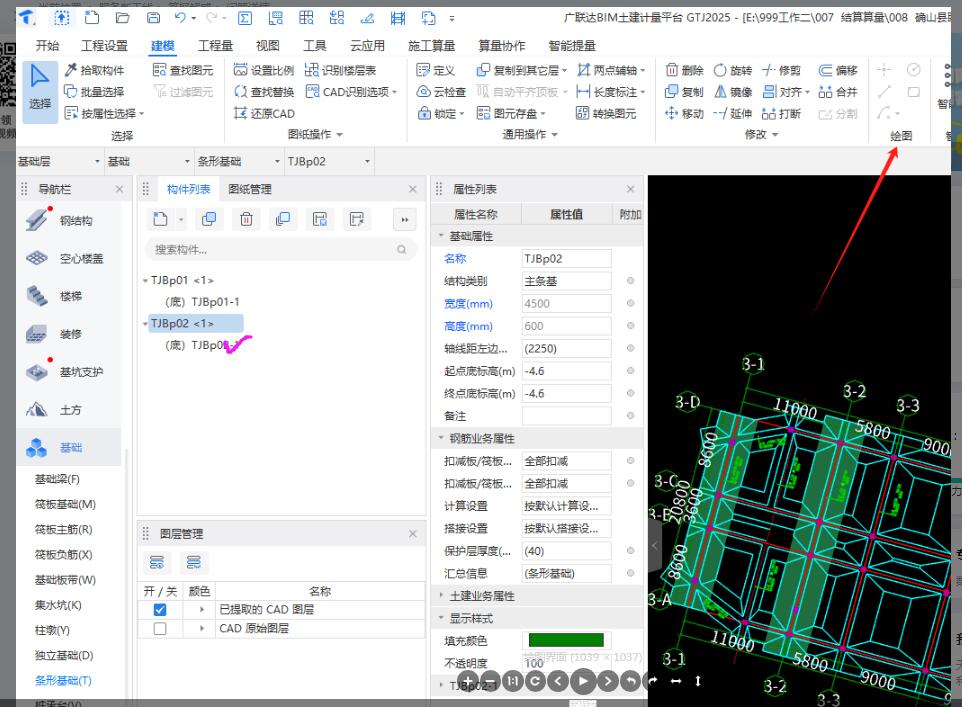Click 还原CAD restore tool
The image size is (962, 707).
click(264, 114)
